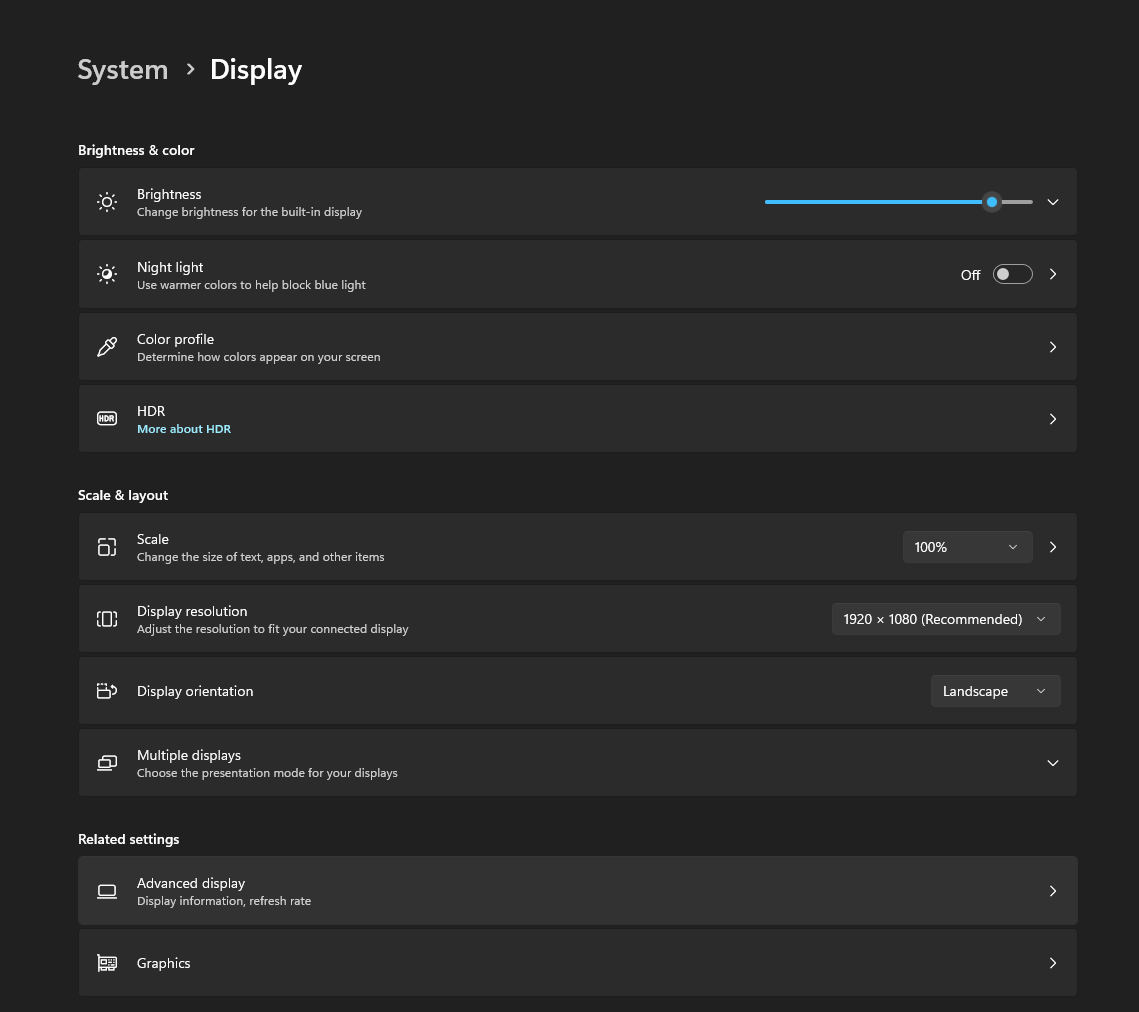The height and width of the screenshot is (1012, 1139).
Task: Click the brightness slider thumb
Action: pyautogui.click(x=991, y=202)
